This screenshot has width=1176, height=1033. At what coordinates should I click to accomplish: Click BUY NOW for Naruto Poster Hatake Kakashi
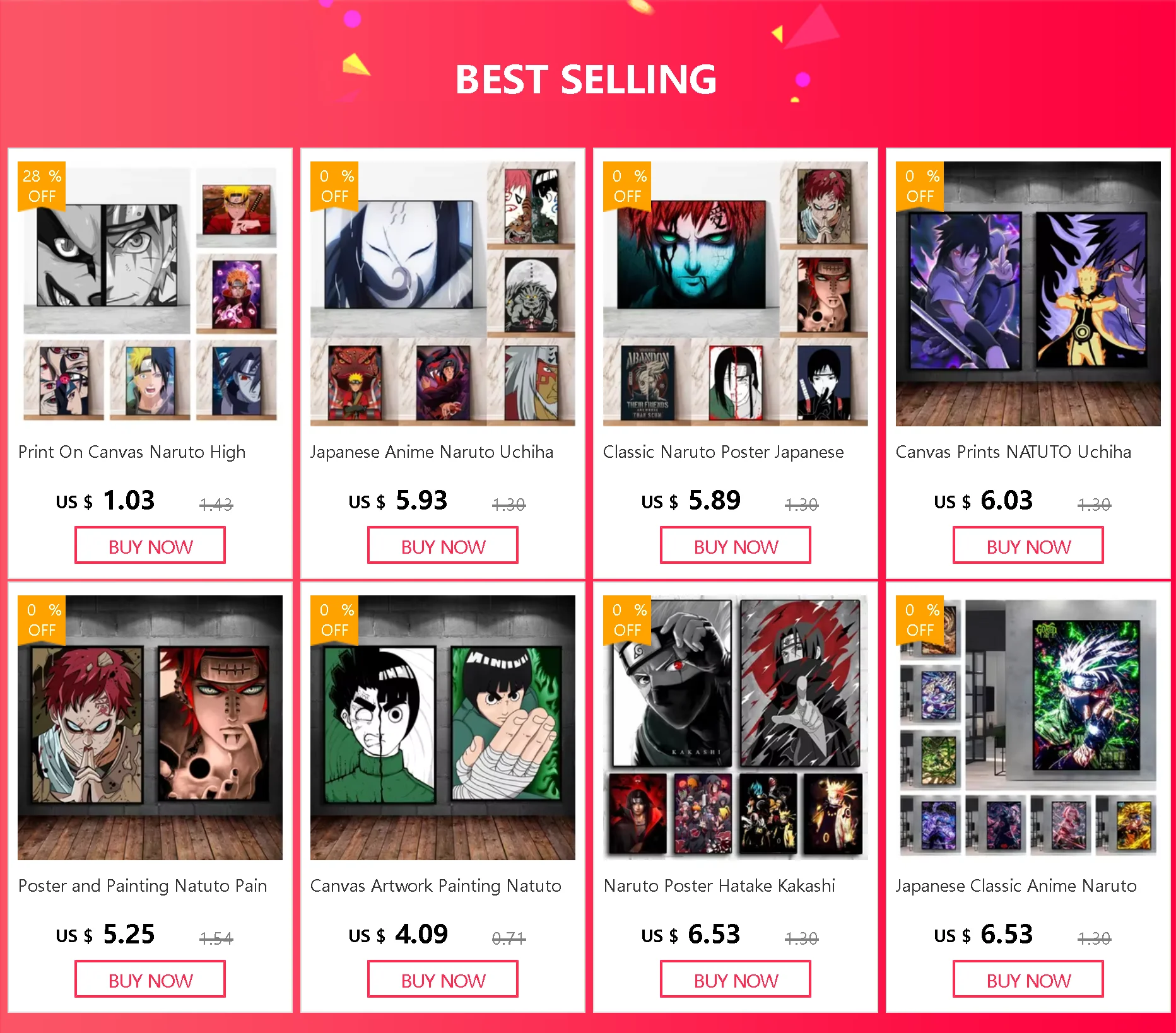pyautogui.click(x=736, y=979)
